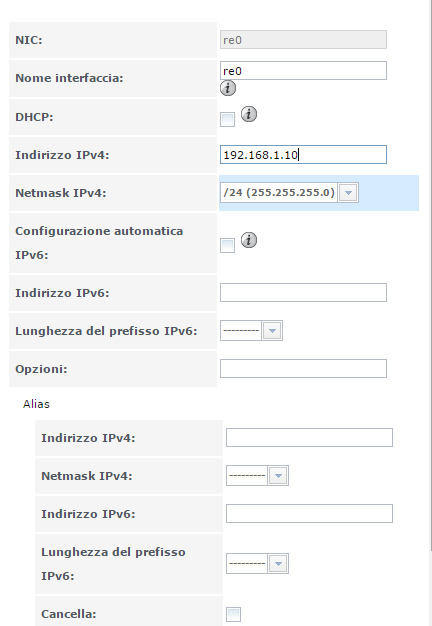Click info icon below Nome interfaccia field

228,88
